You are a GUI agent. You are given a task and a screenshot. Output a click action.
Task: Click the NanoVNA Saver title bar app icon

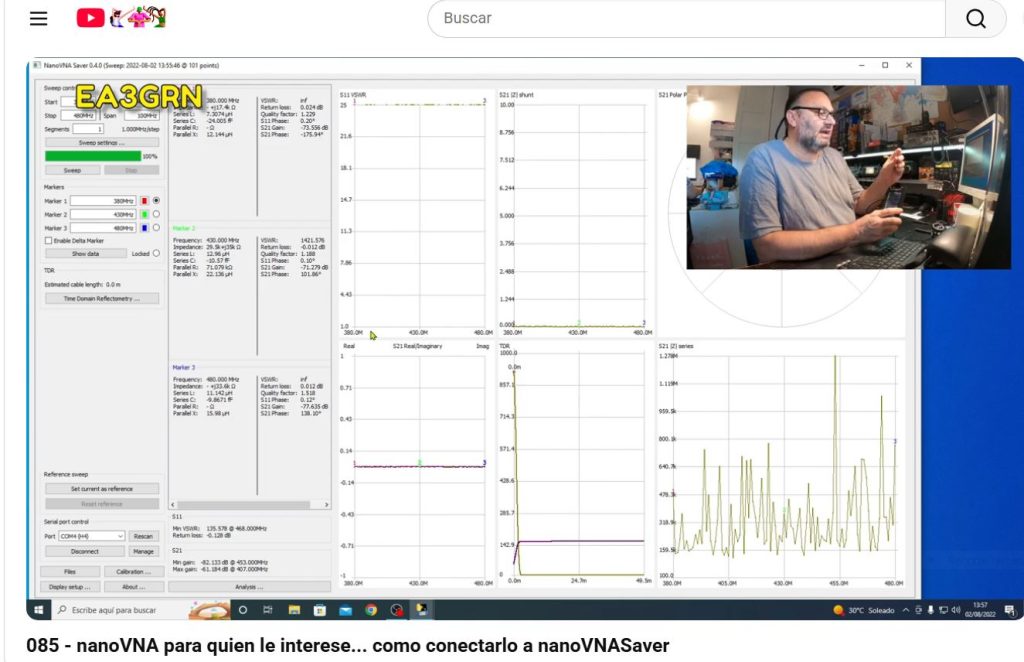(x=37, y=65)
